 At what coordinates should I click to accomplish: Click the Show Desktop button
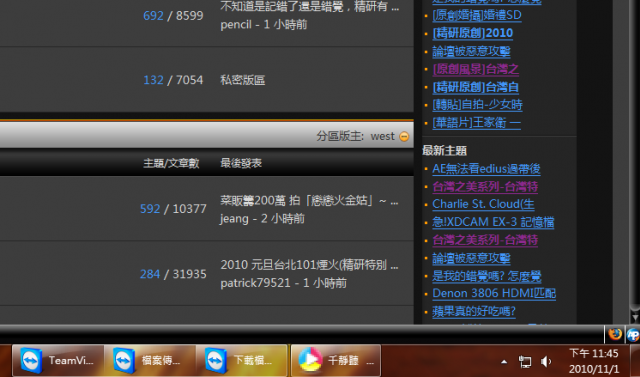[x=635, y=361]
